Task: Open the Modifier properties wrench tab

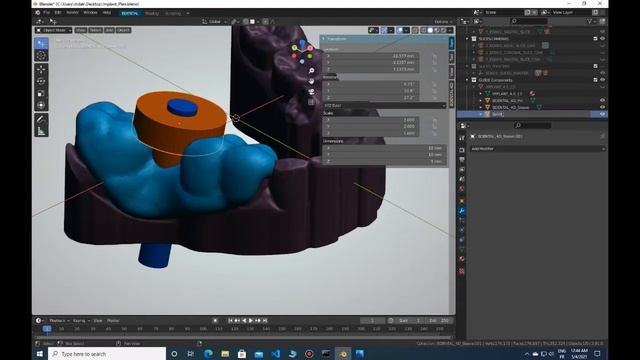Action: (462, 211)
